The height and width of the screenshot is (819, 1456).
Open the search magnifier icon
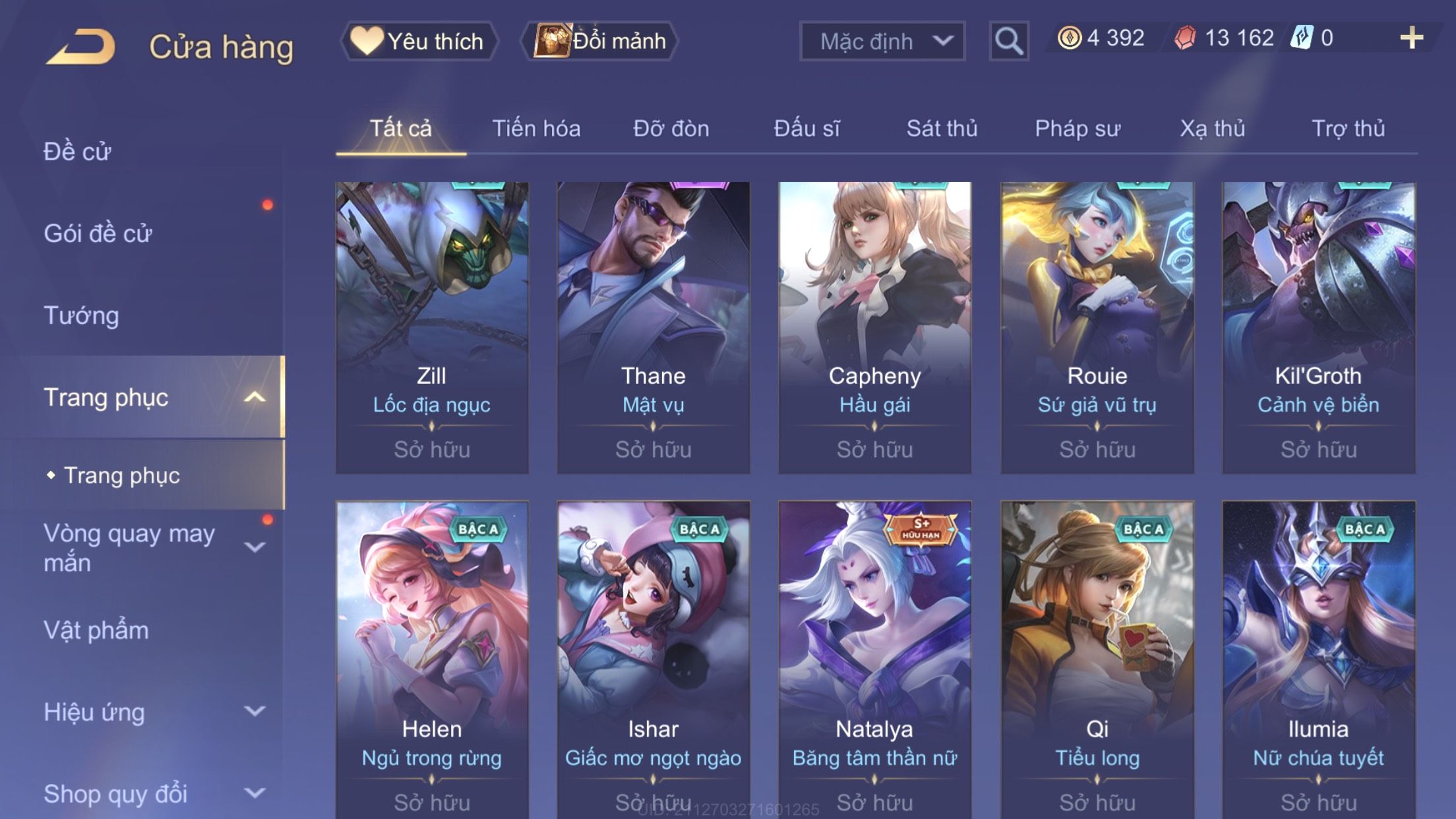[1009, 41]
